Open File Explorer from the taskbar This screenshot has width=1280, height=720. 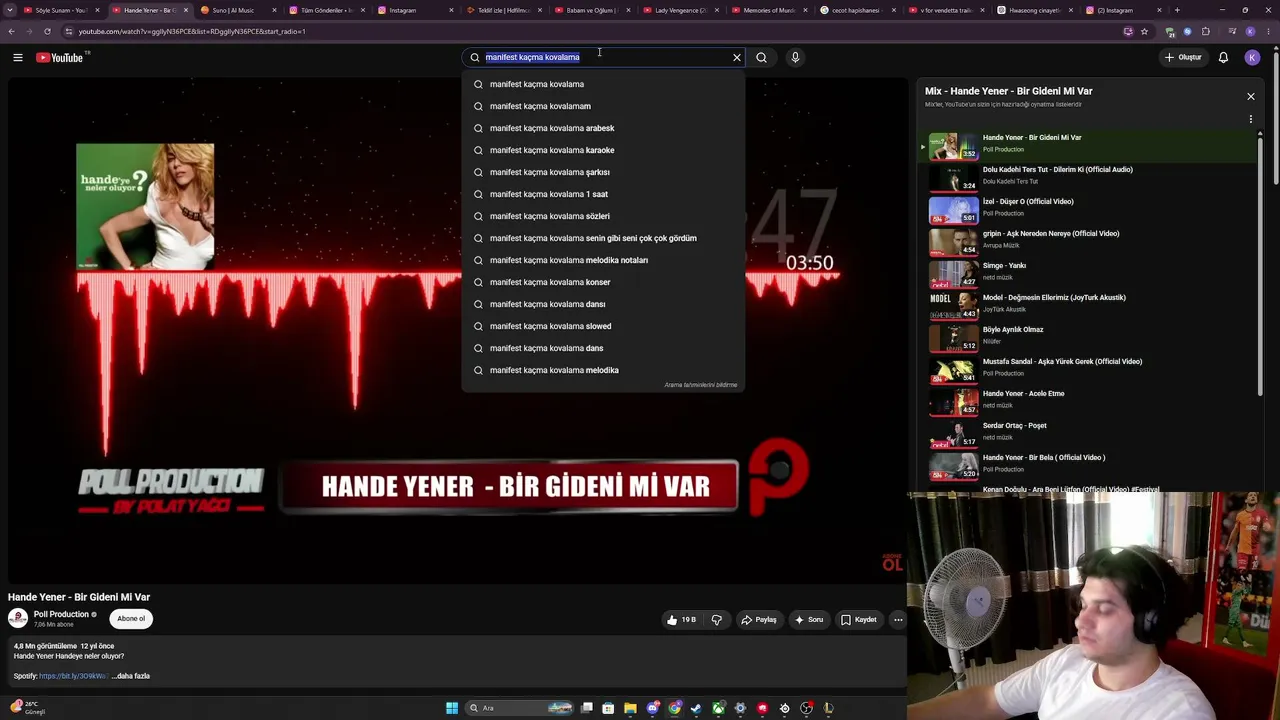point(630,708)
